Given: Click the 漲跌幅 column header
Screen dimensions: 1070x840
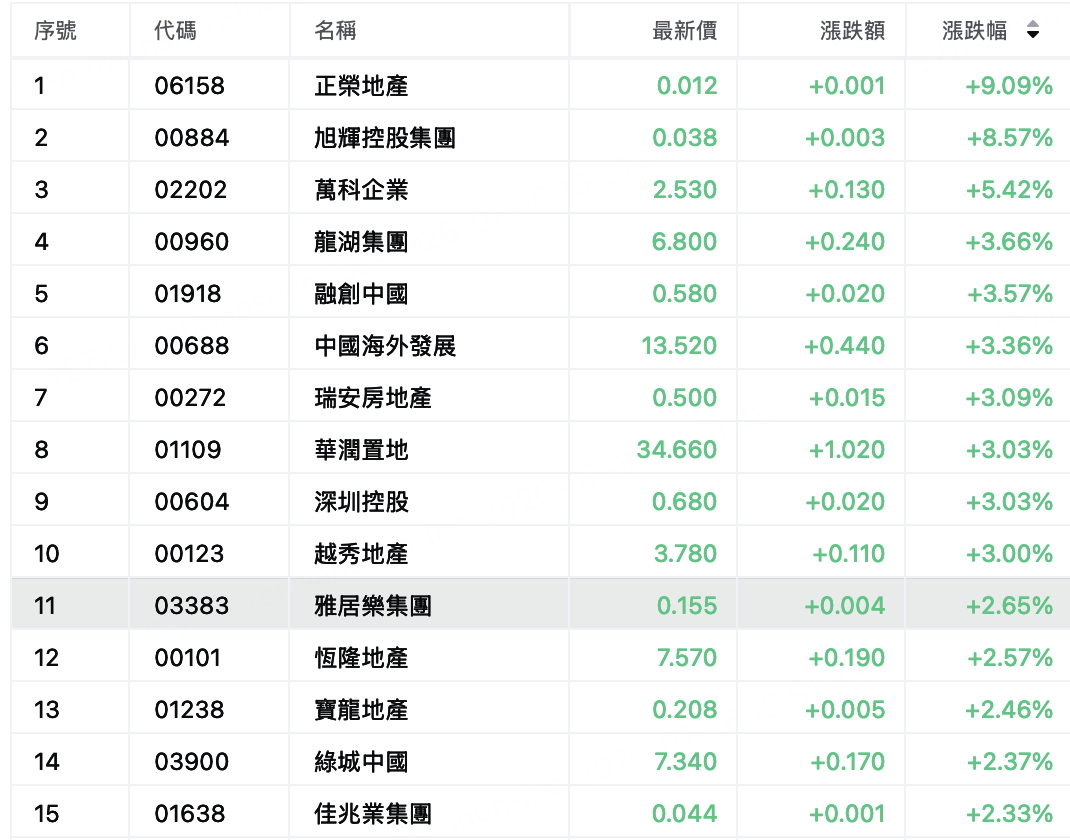Looking at the screenshot, I should (974, 31).
